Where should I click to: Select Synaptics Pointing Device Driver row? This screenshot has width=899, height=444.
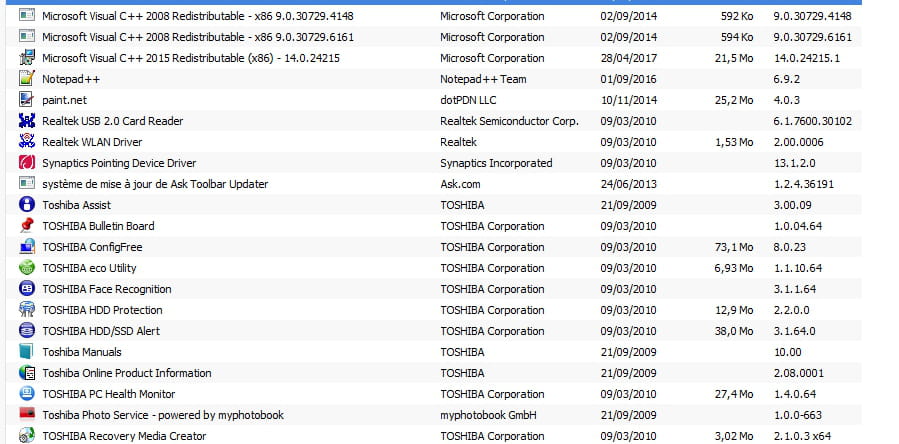433,163
